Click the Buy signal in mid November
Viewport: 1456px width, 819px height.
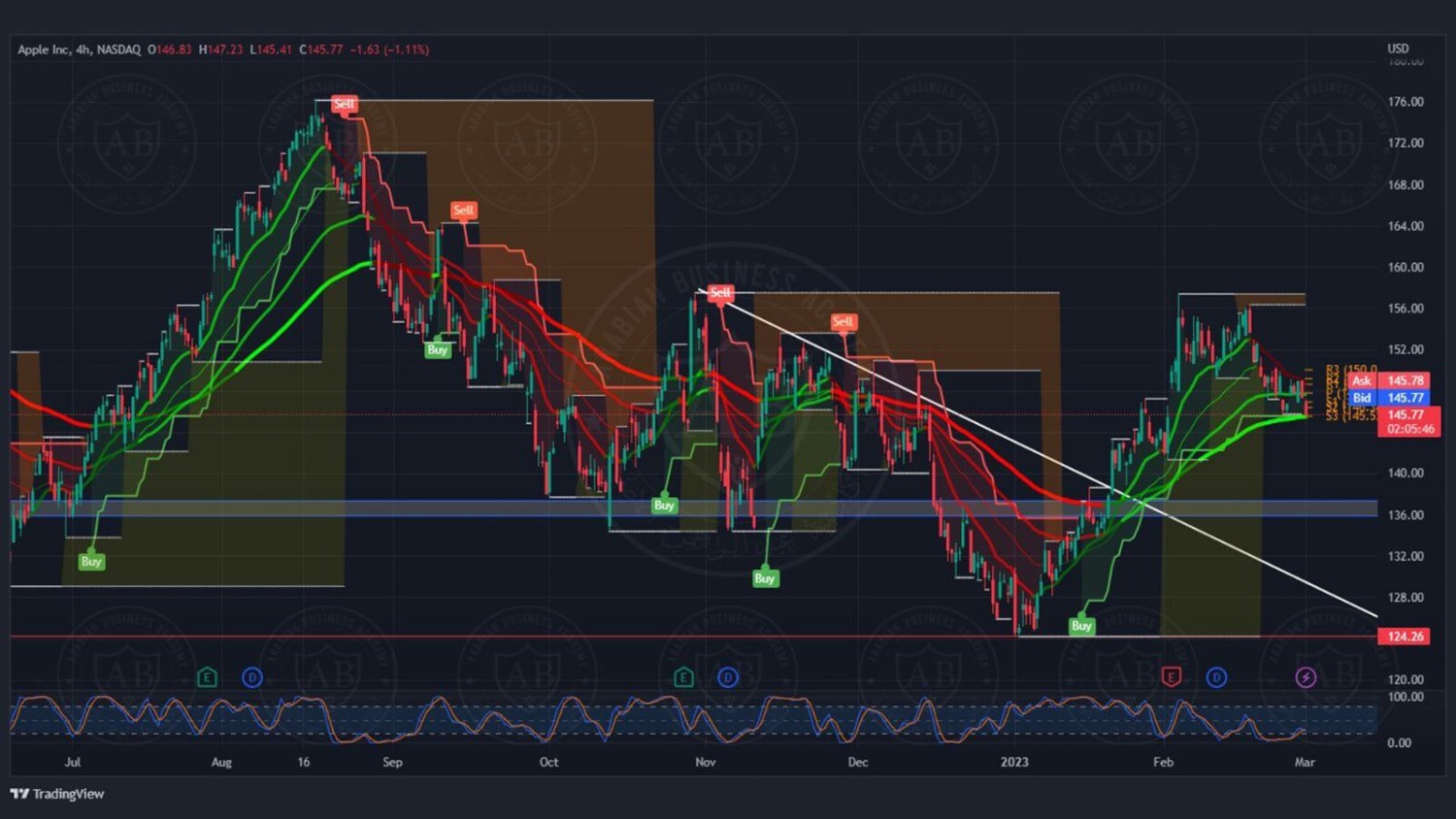(765, 578)
